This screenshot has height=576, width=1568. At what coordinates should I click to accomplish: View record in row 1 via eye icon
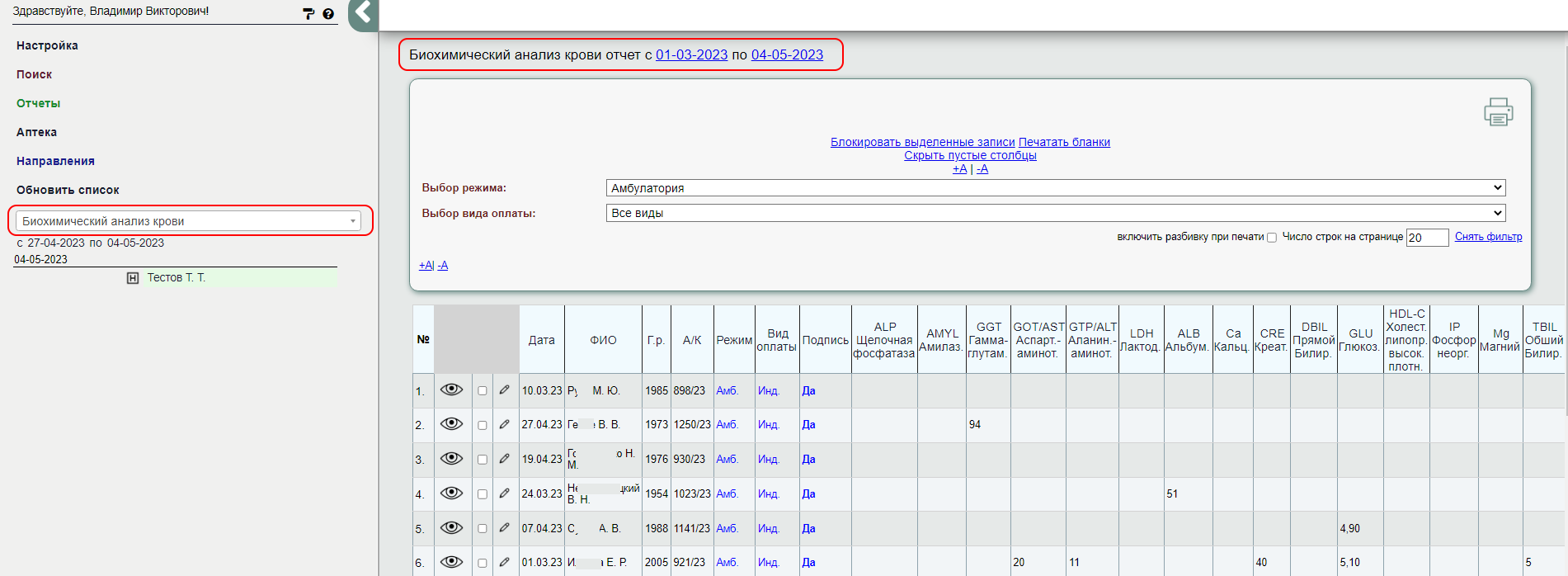click(x=451, y=390)
